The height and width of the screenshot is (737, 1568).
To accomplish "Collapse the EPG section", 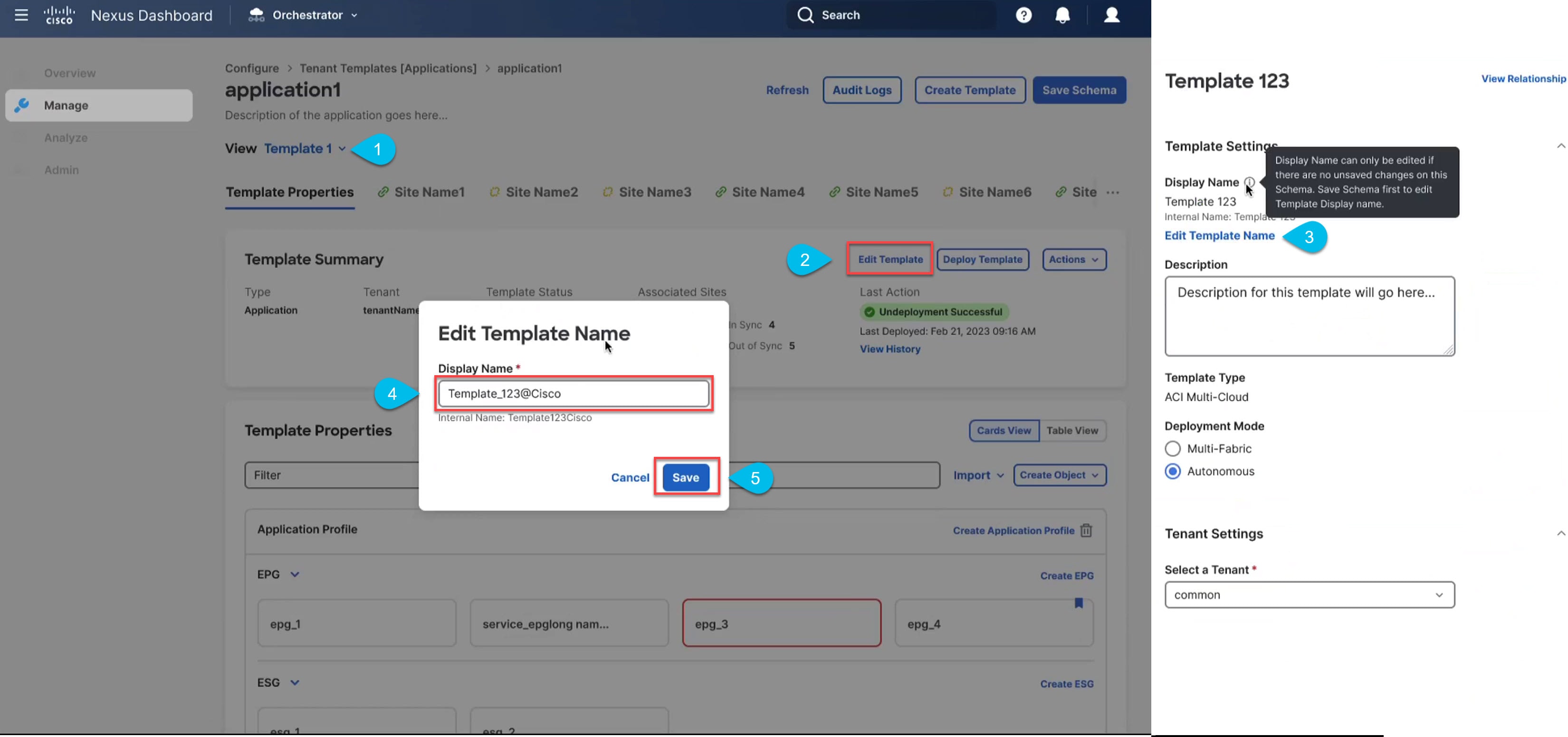I will (x=295, y=575).
